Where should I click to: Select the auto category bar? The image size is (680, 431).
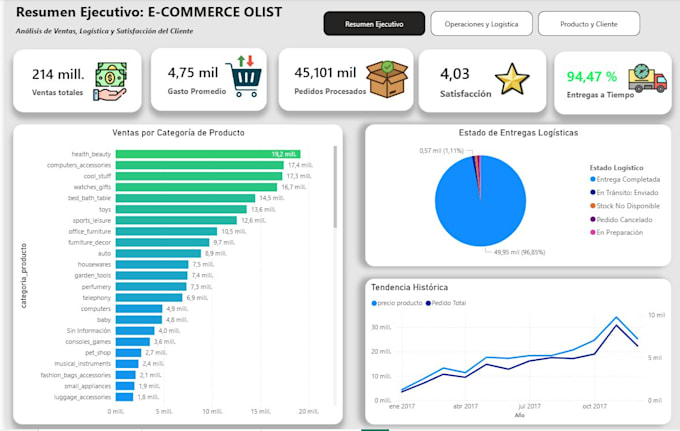coord(158,253)
